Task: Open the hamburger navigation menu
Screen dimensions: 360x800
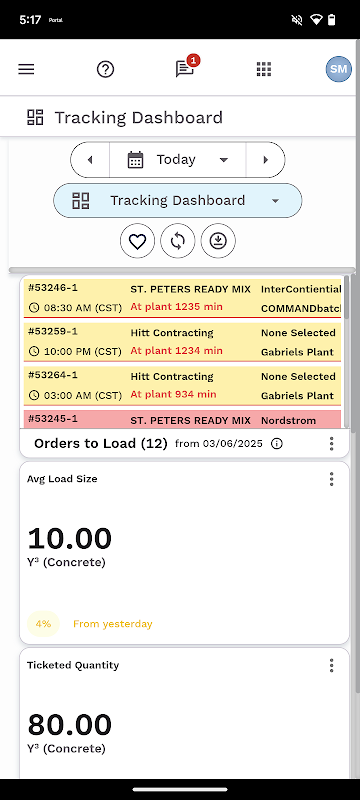Action: [x=26, y=69]
